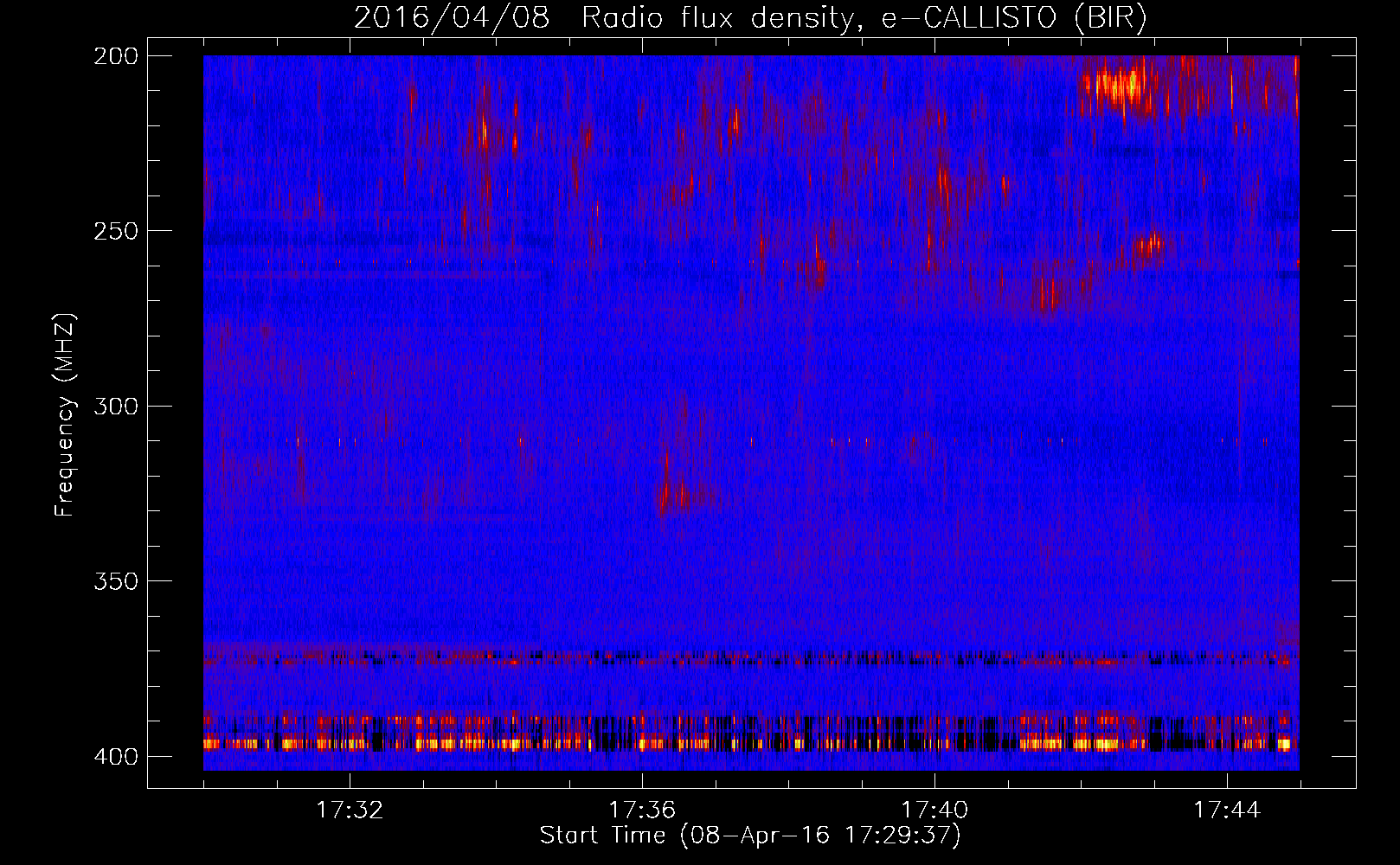Image resolution: width=1400 pixels, height=865 pixels.
Task: Click the 'Start Time (08-Apr-16 17:29:37)' label
Action: [750, 835]
